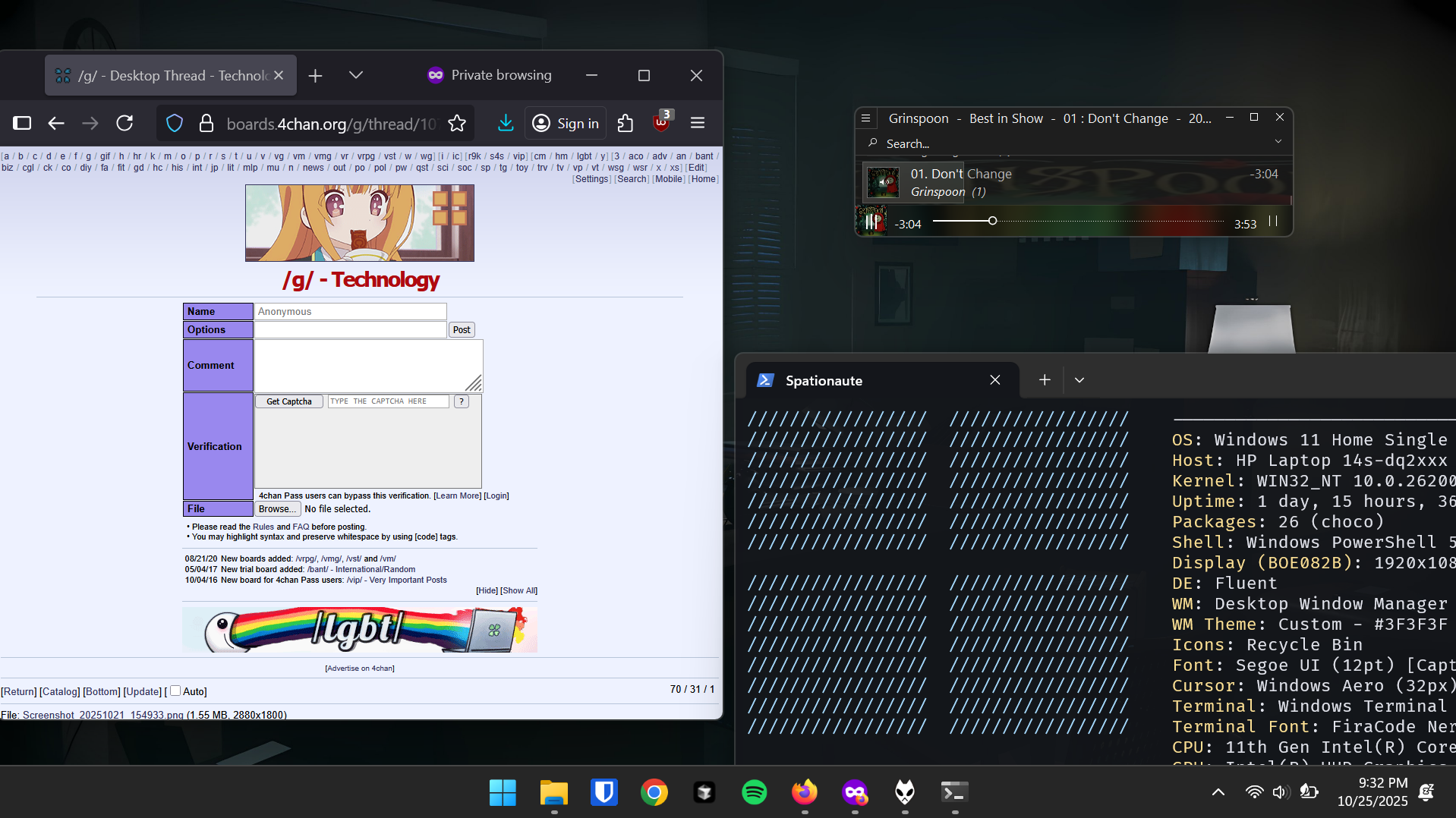
Task: Toggle the Auto update checkbox
Action: pos(175,691)
